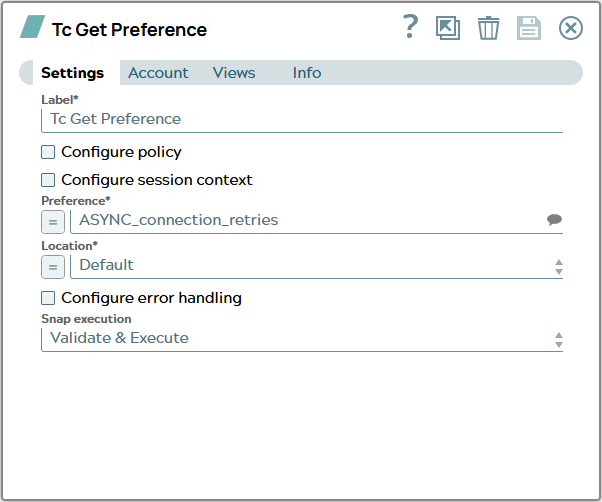Viewport: 602px width, 502px height.
Task: Click the Tc Get Preference title text
Action: coord(129,30)
